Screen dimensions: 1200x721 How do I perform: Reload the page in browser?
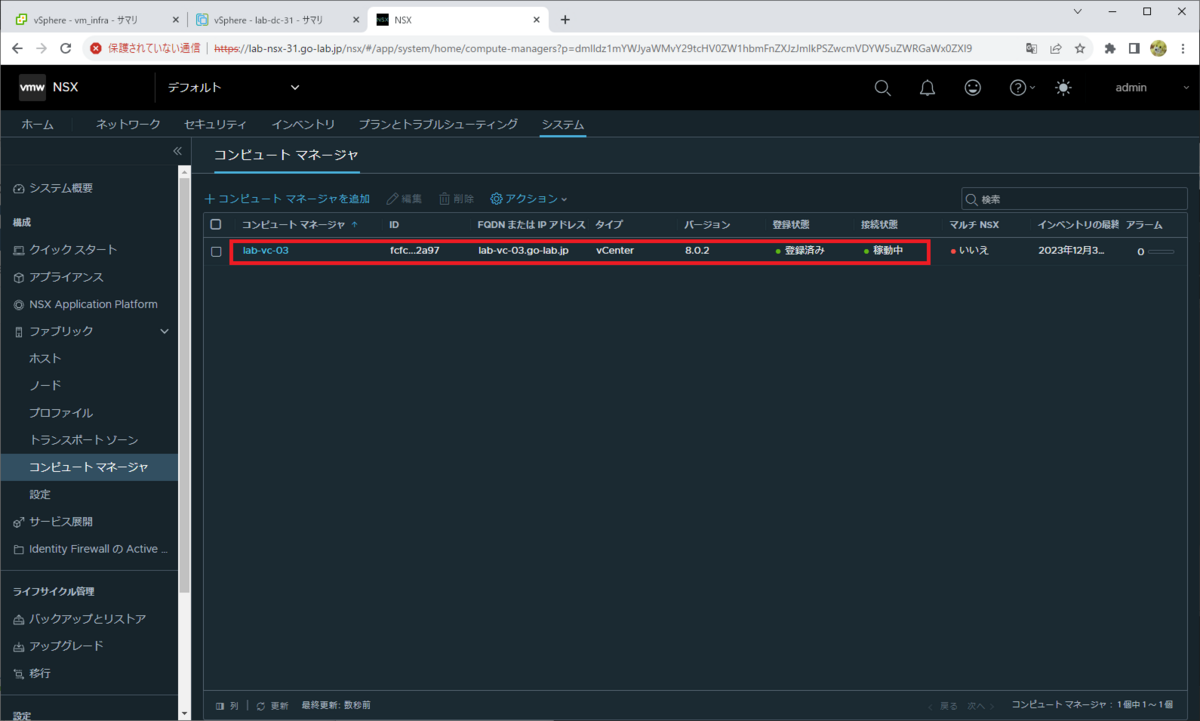click(66, 48)
